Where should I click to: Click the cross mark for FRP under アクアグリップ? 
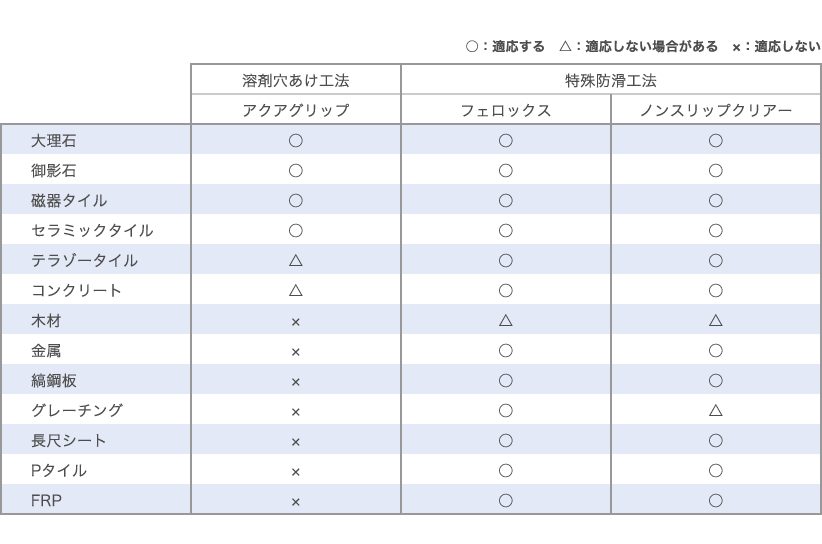pyautogui.click(x=296, y=502)
